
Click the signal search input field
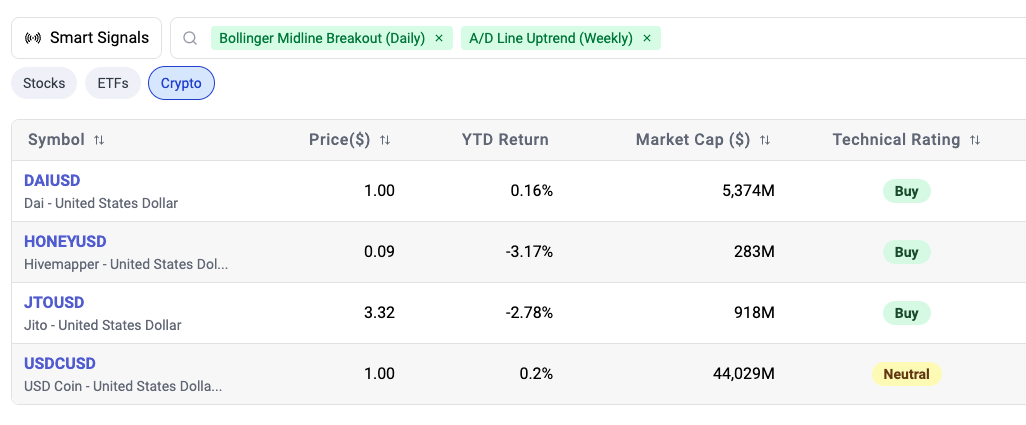[x=840, y=38]
